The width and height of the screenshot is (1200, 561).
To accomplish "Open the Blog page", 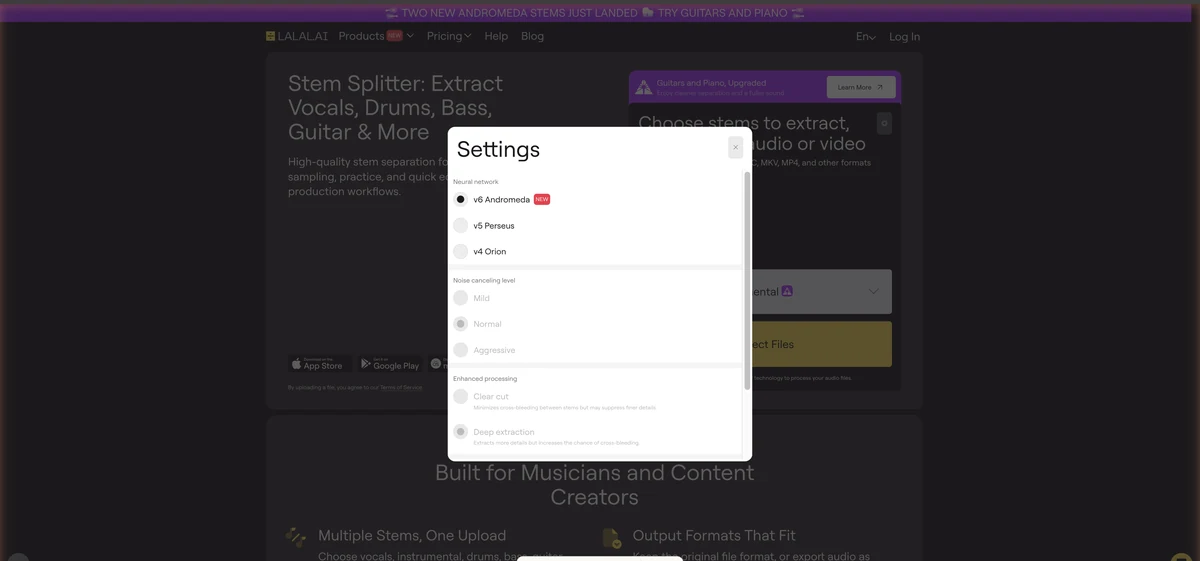I will pyautogui.click(x=533, y=36).
